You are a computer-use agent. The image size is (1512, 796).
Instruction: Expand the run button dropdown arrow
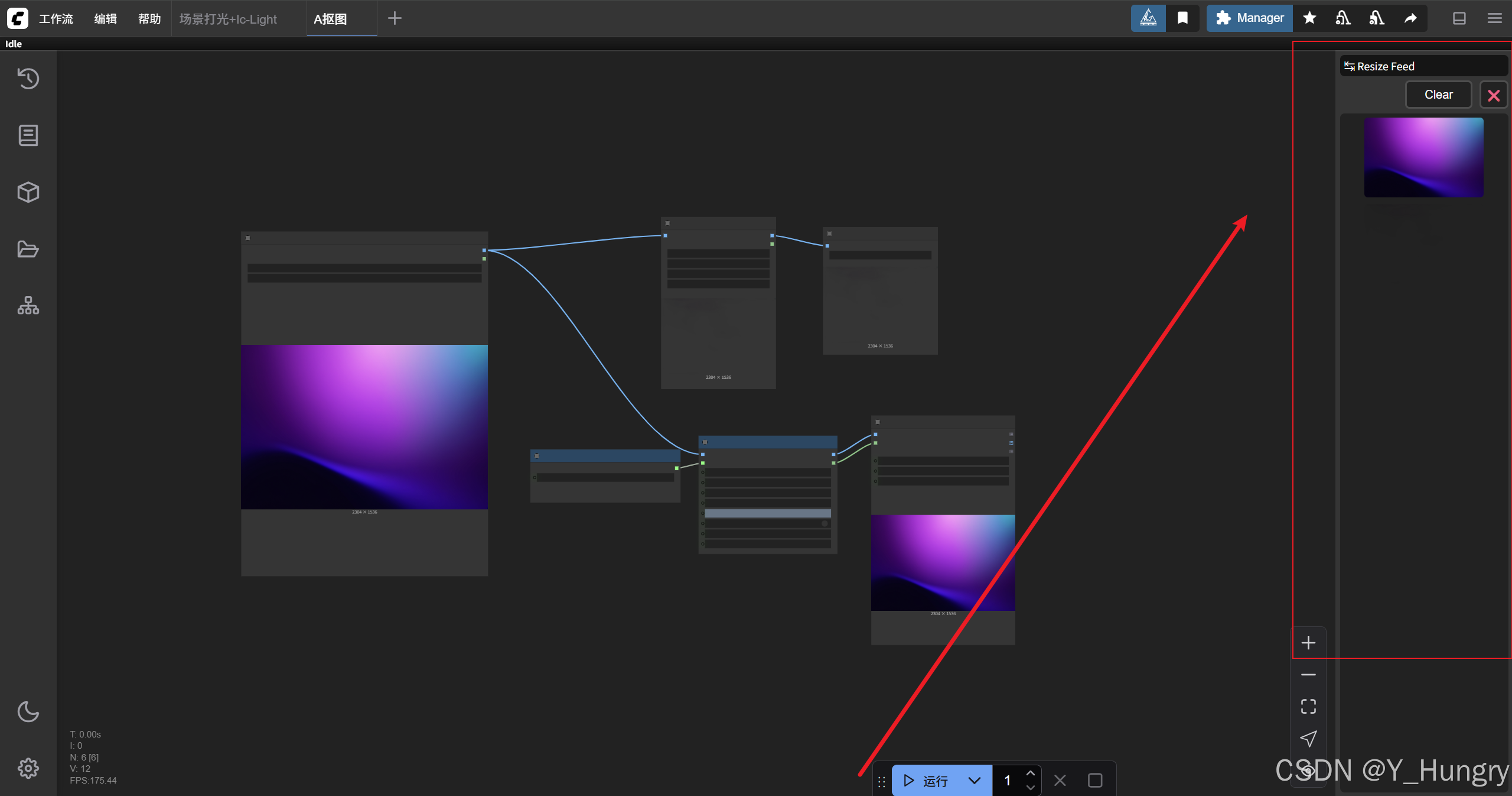coord(975,781)
